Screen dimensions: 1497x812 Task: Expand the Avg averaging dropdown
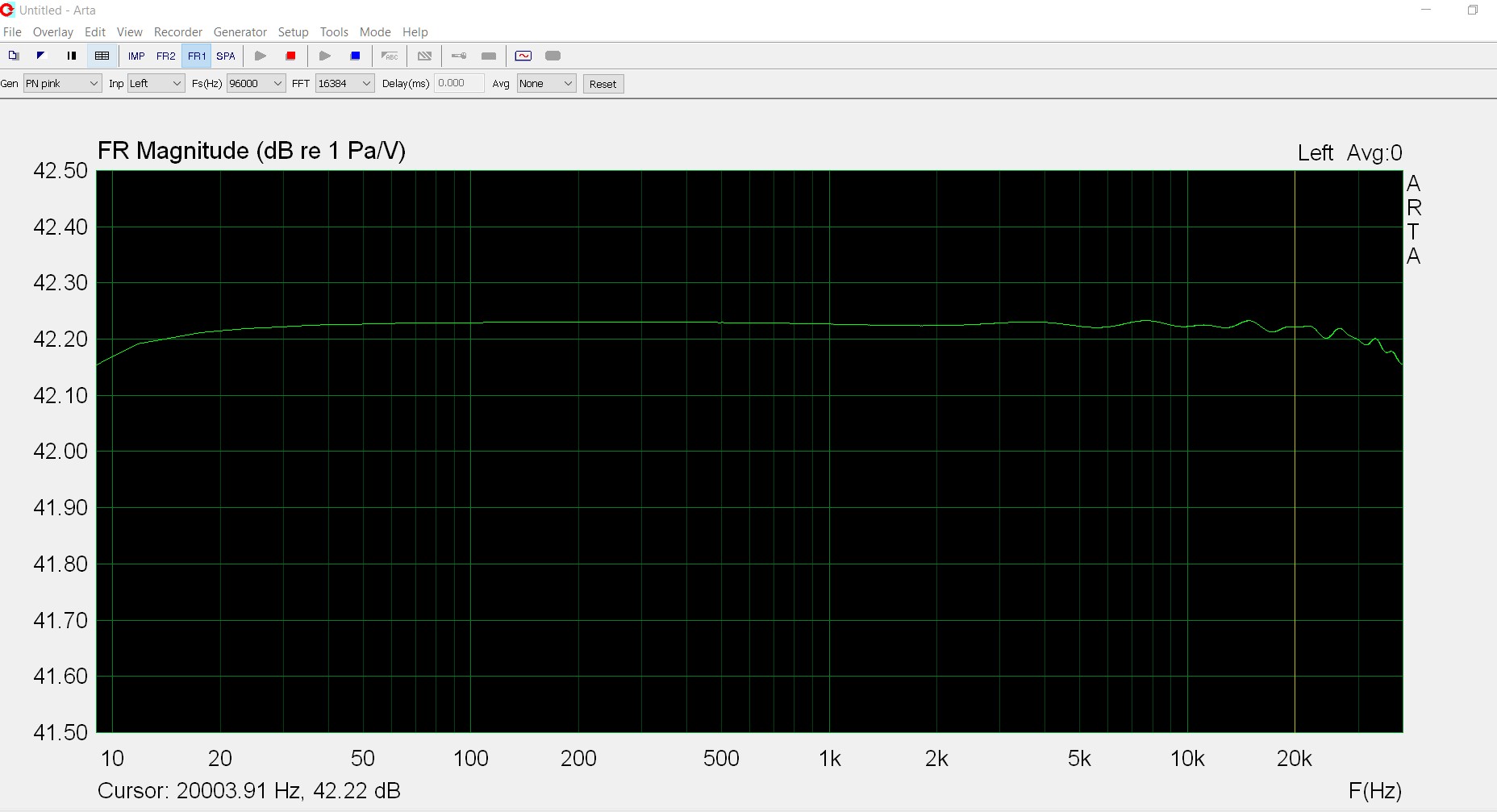point(546,83)
